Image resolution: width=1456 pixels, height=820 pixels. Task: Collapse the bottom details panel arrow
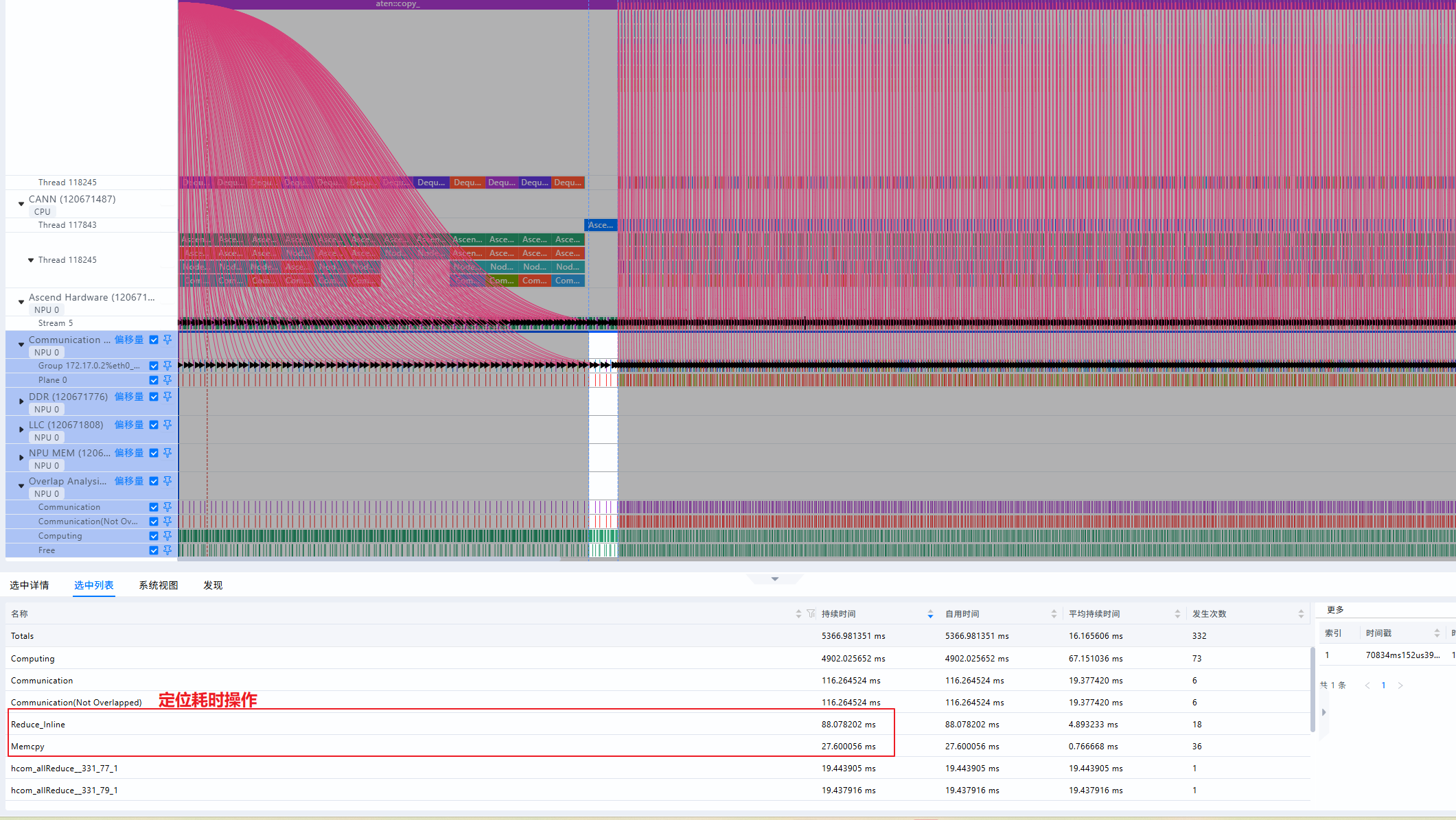click(x=775, y=579)
